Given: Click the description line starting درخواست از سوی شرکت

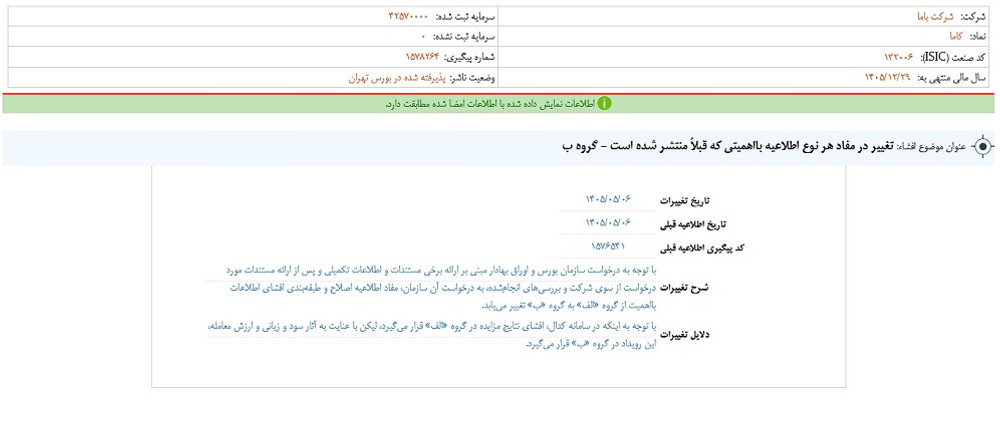Looking at the screenshot, I should coord(441,288).
